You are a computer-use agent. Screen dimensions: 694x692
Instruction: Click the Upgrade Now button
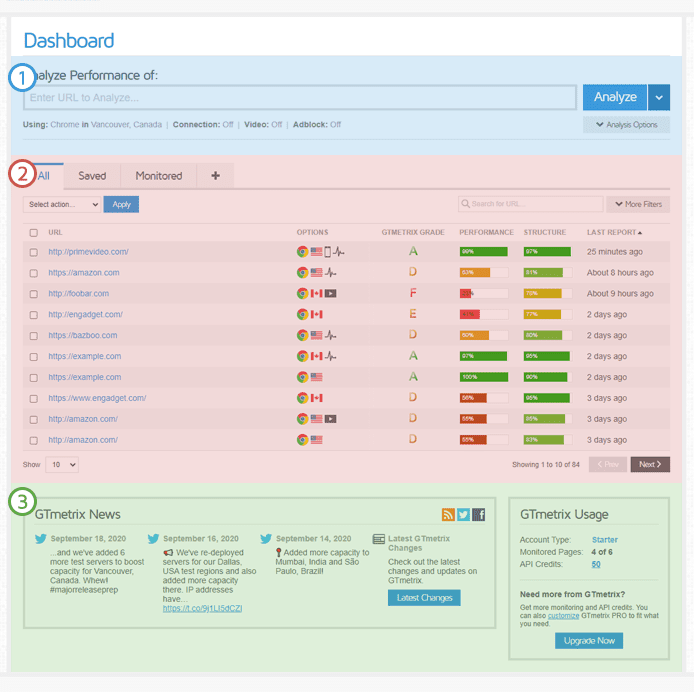click(x=589, y=640)
